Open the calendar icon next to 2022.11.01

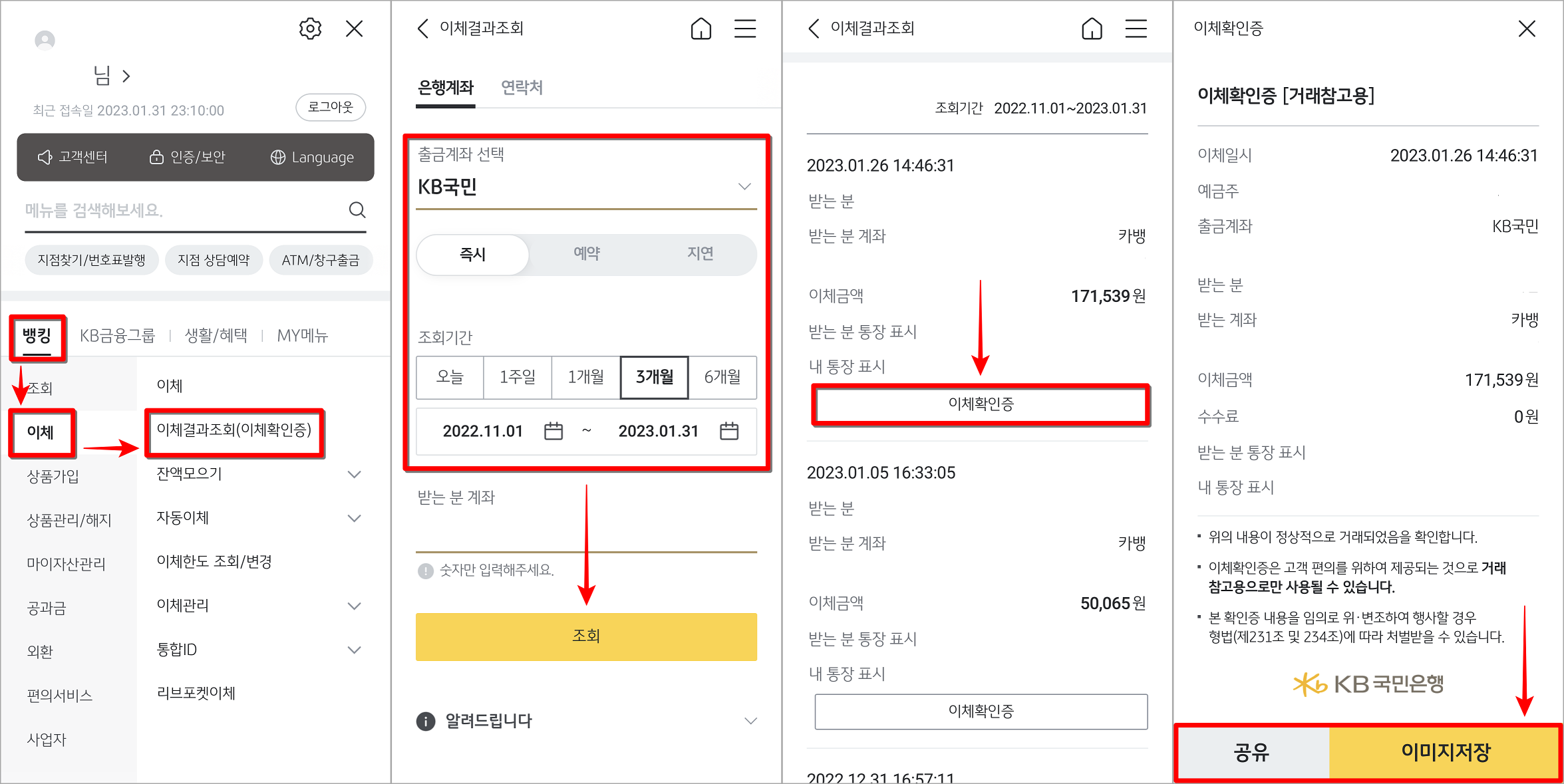coord(553,432)
